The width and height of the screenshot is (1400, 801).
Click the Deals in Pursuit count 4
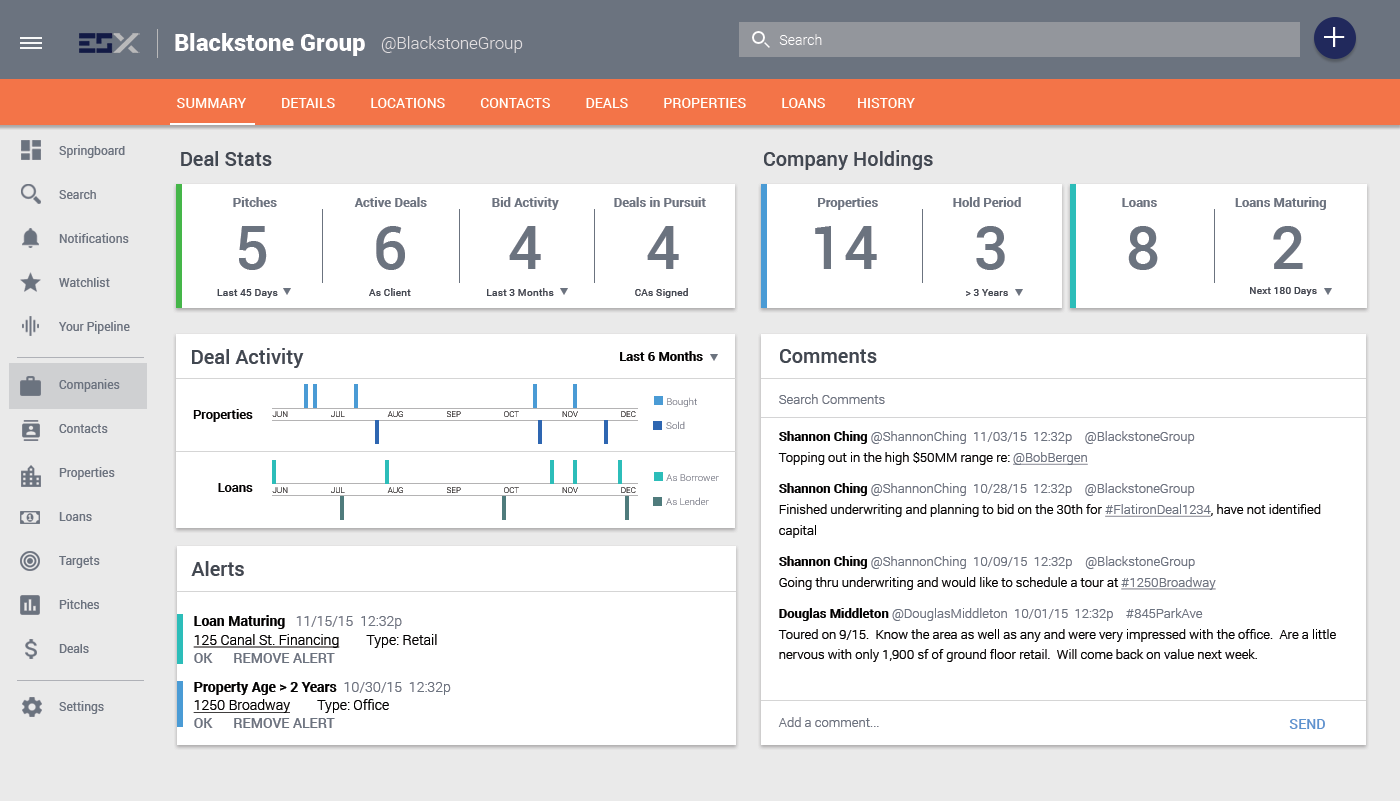pos(663,249)
